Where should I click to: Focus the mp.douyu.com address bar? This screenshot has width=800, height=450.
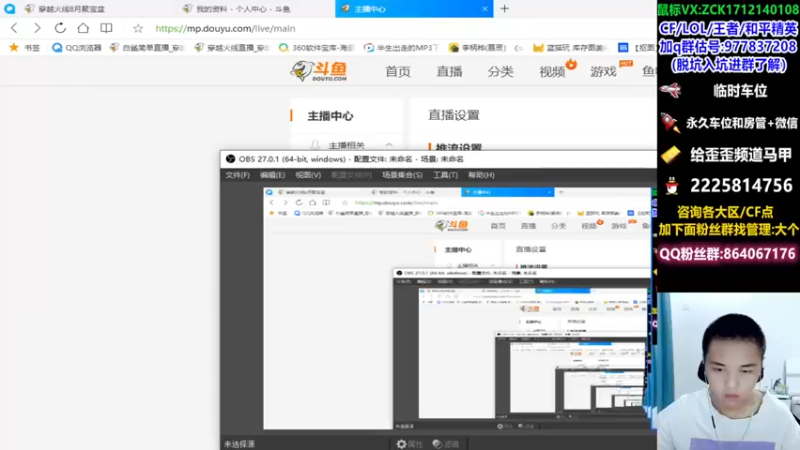tap(225, 29)
